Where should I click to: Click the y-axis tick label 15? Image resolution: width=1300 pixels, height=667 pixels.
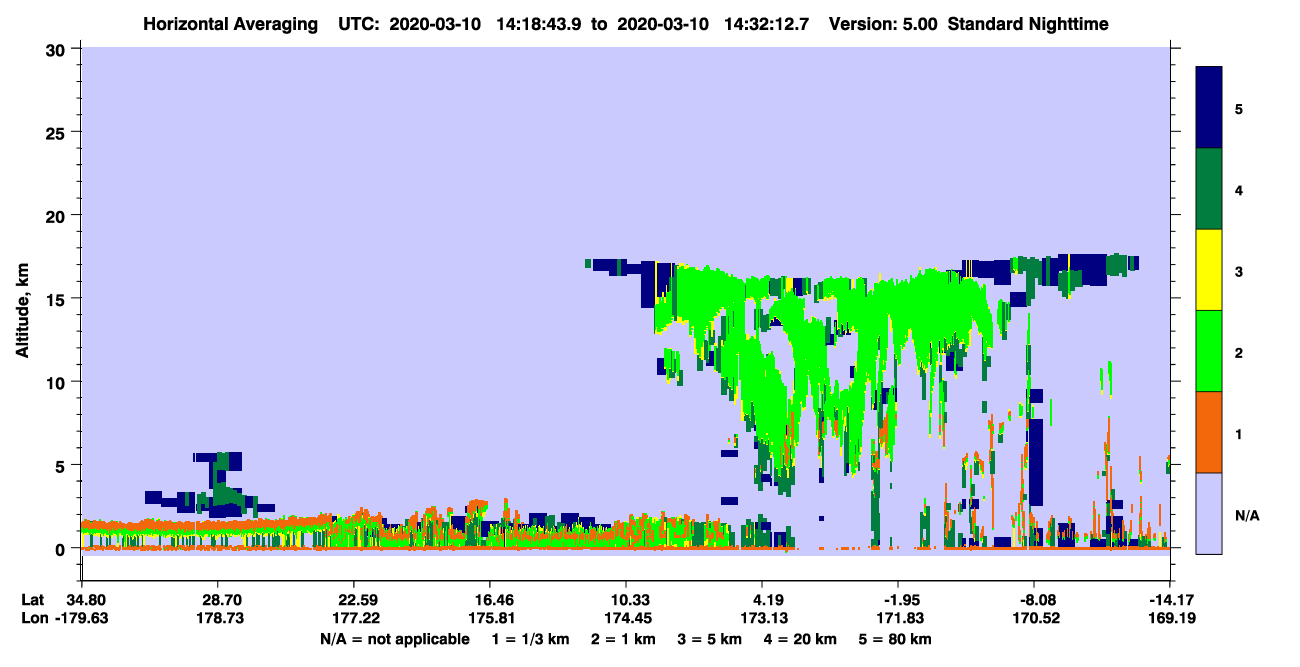pyautogui.click(x=58, y=299)
